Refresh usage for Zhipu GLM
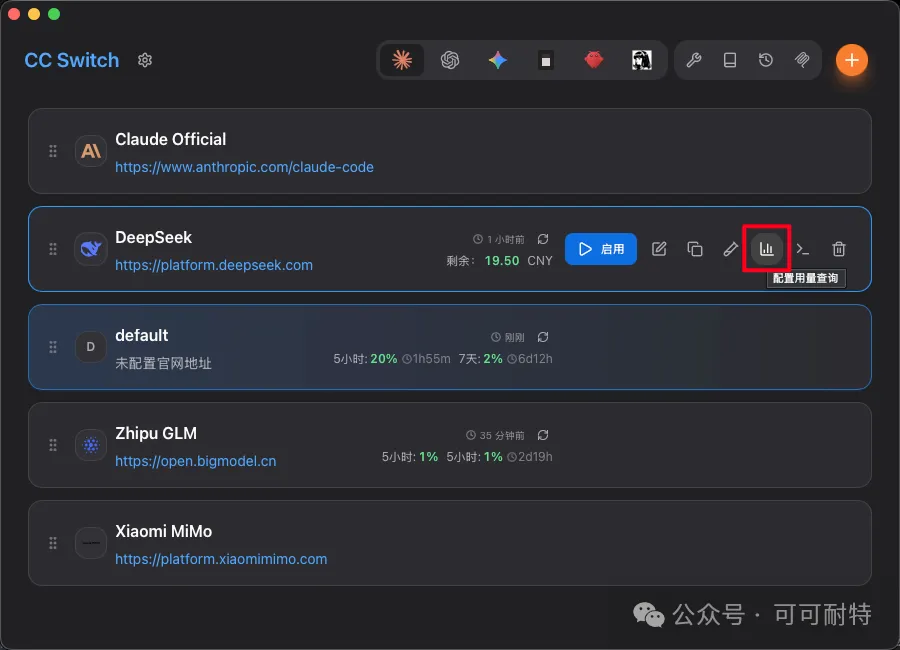 [x=543, y=435]
